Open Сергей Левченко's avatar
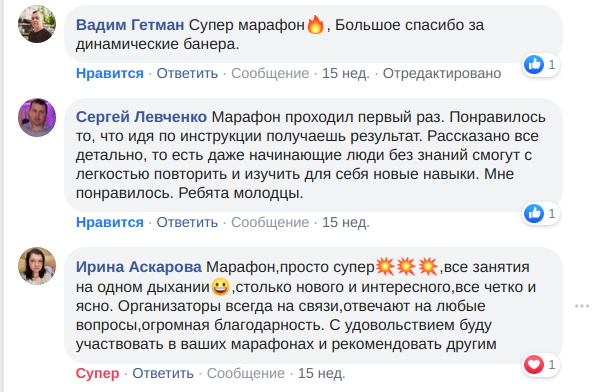 tap(37, 118)
